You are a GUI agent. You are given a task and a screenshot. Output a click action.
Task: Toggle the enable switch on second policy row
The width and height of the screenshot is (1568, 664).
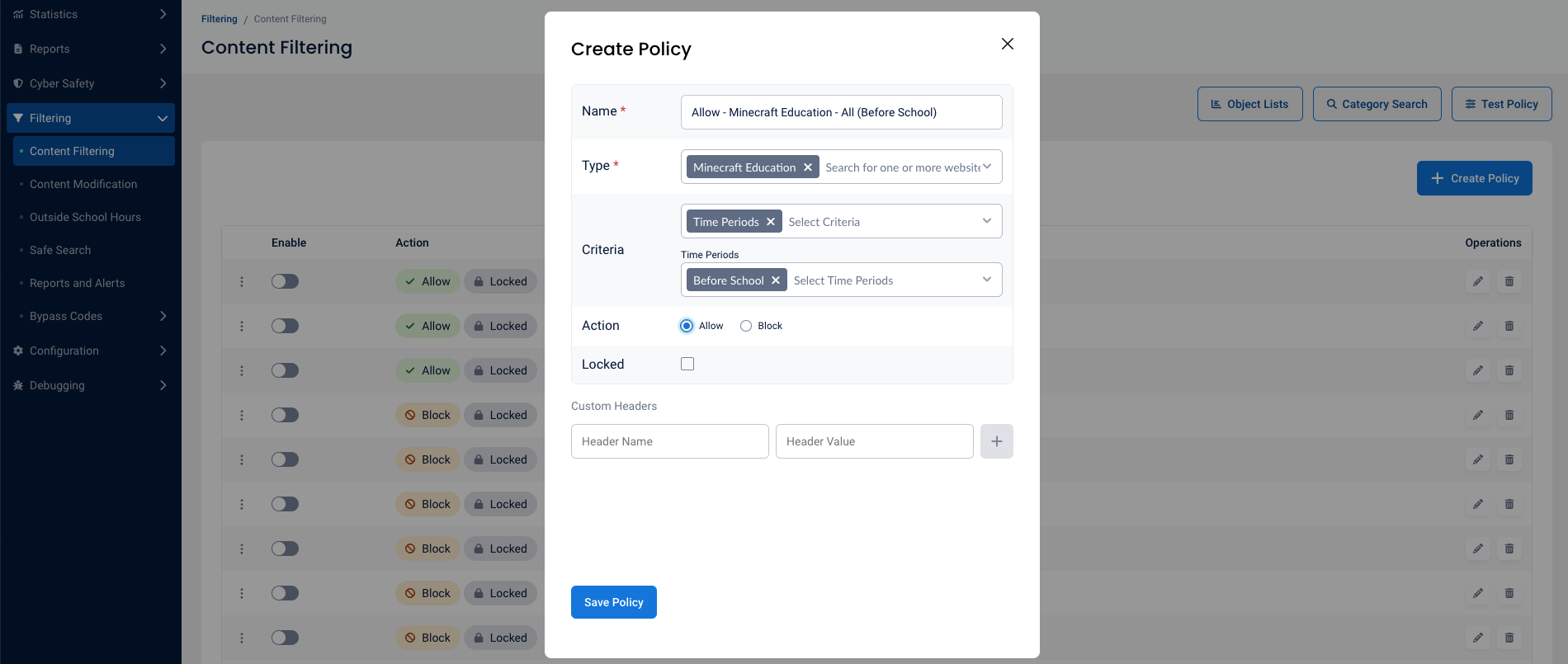(x=285, y=326)
